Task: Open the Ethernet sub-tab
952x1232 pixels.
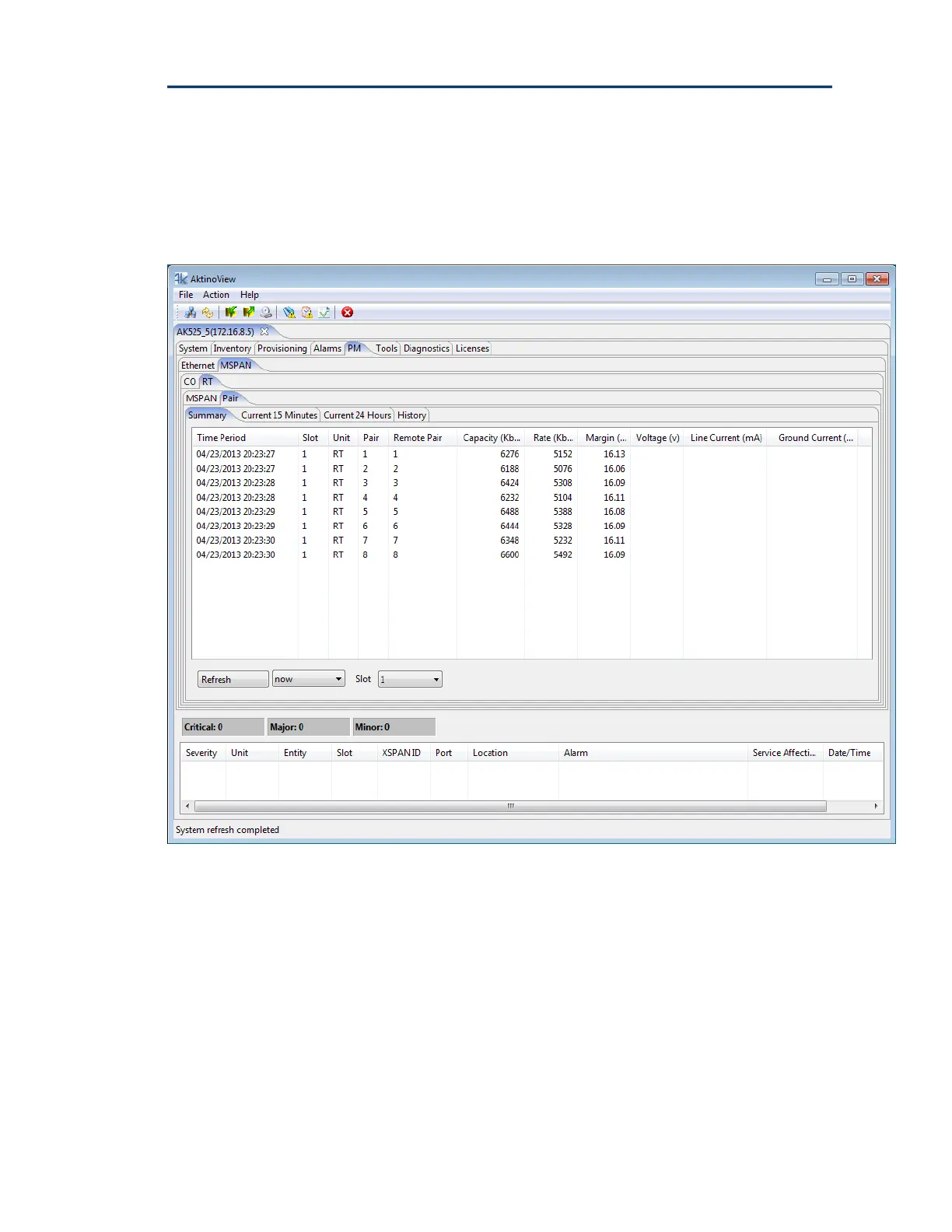Action: (x=198, y=365)
